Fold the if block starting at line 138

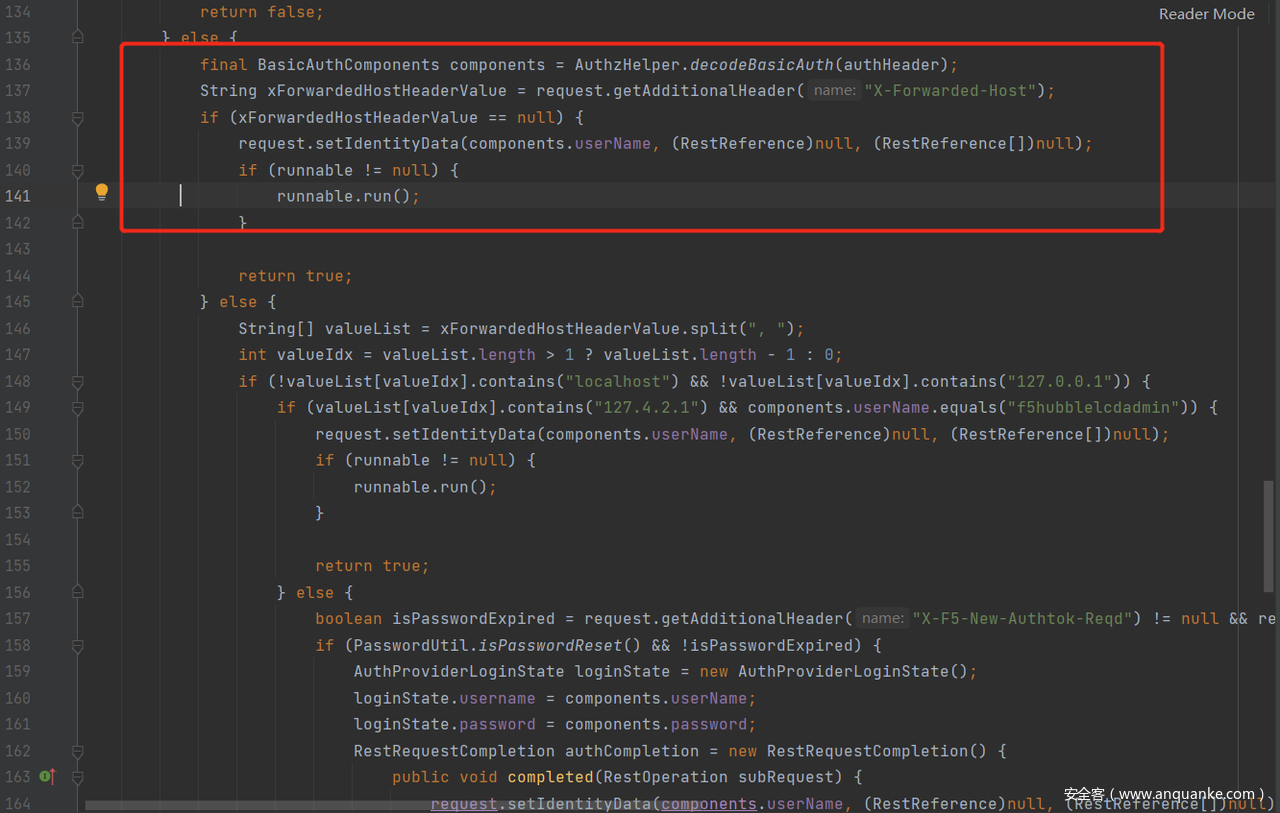click(77, 117)
